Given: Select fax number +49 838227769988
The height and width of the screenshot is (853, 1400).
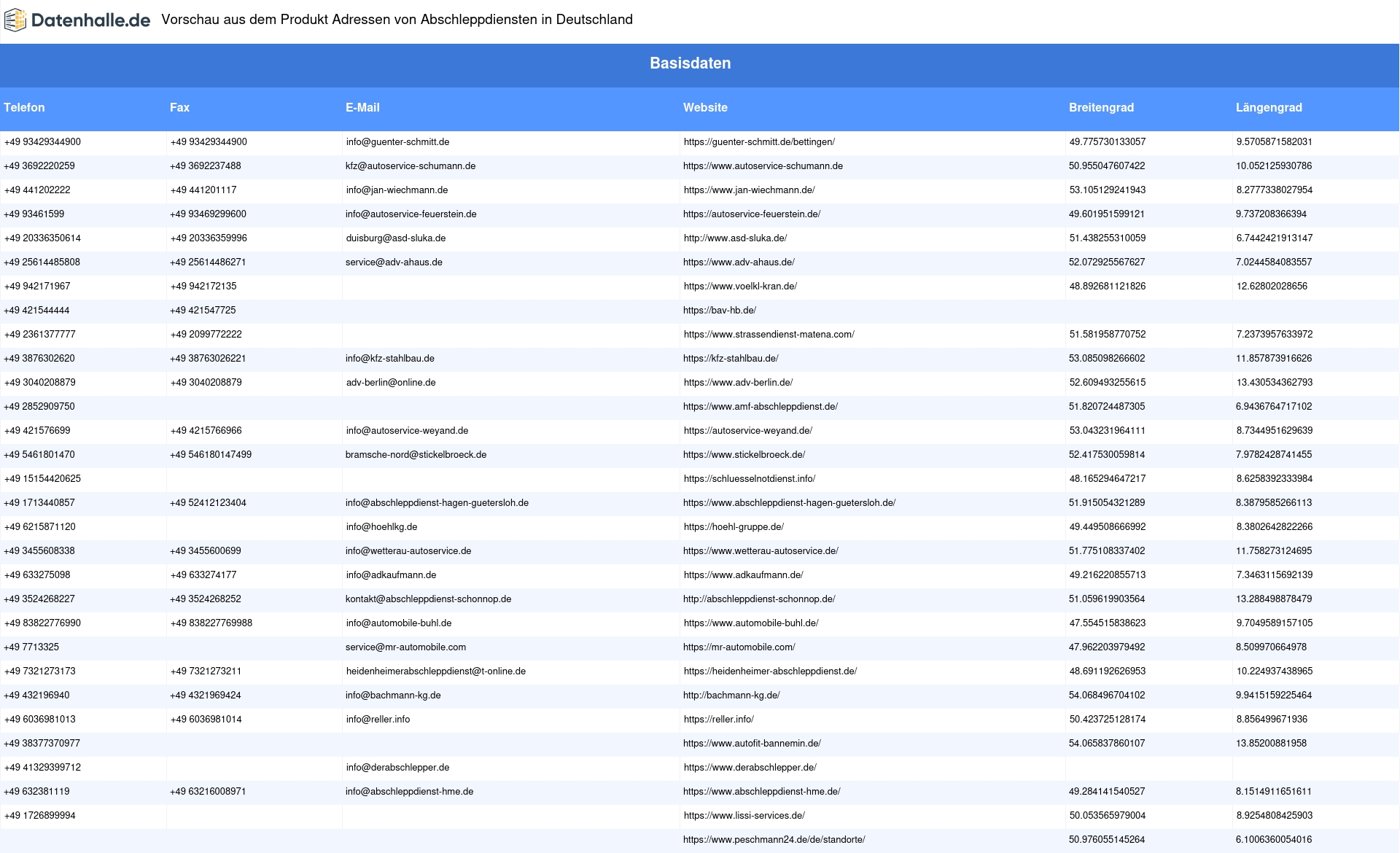Looking at the screenshot, I should point(211,623).
